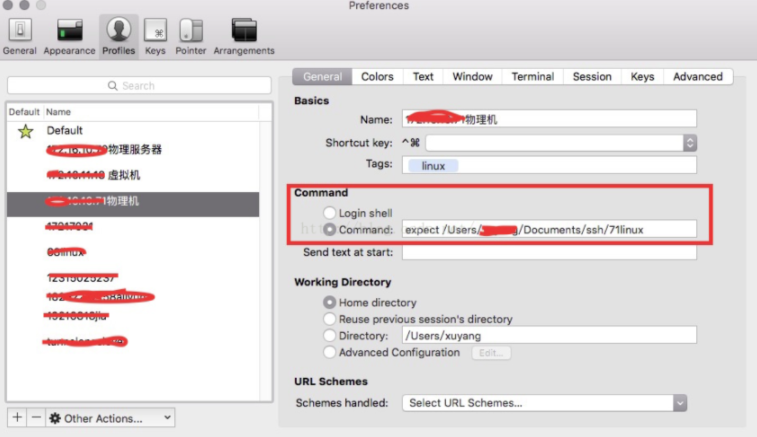Switch to the Terminal tab
The image size is (757, 437).
pyautogui.click(x=533, y=76)
